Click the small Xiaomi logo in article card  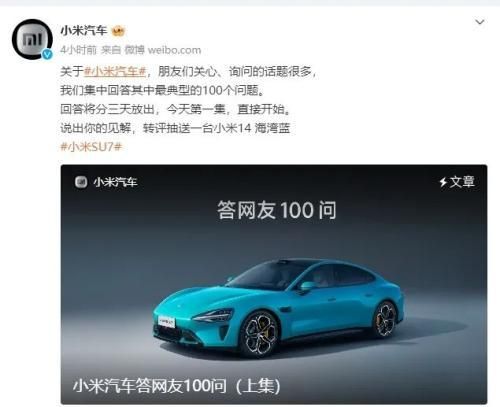point(81,182)
